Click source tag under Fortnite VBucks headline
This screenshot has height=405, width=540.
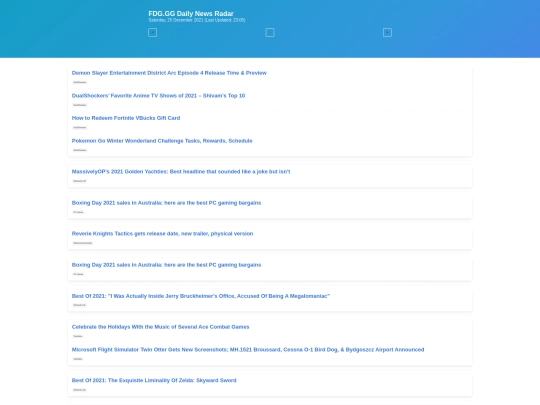[x=80, y=127]
